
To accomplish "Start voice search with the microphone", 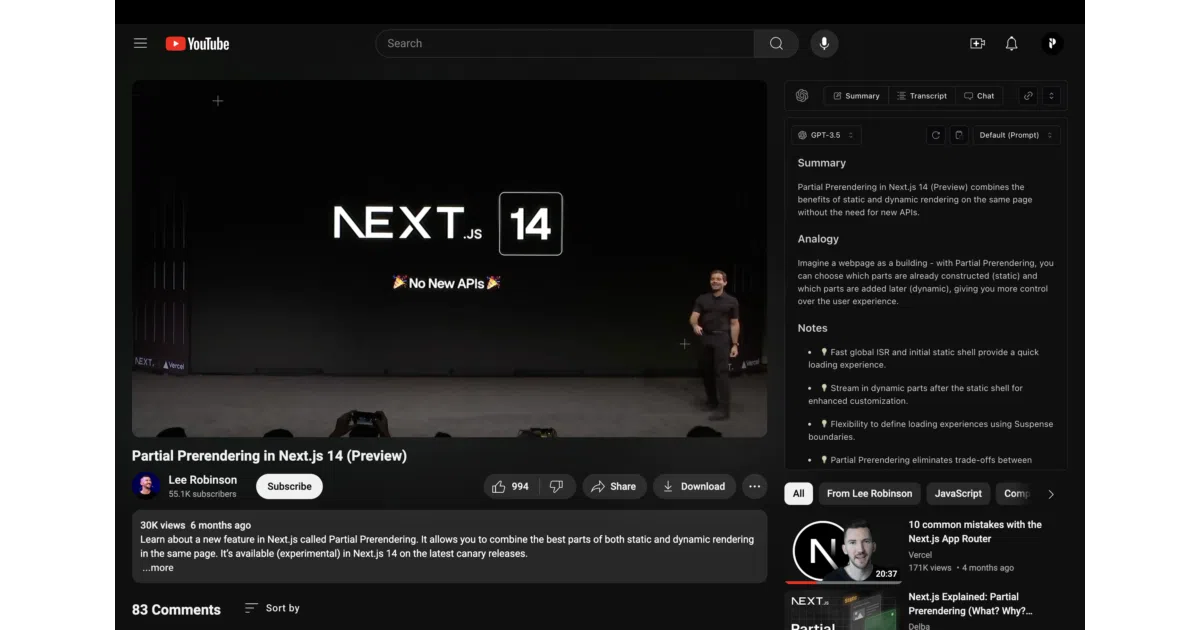I will pyautogui.click(x=824, y=43).
